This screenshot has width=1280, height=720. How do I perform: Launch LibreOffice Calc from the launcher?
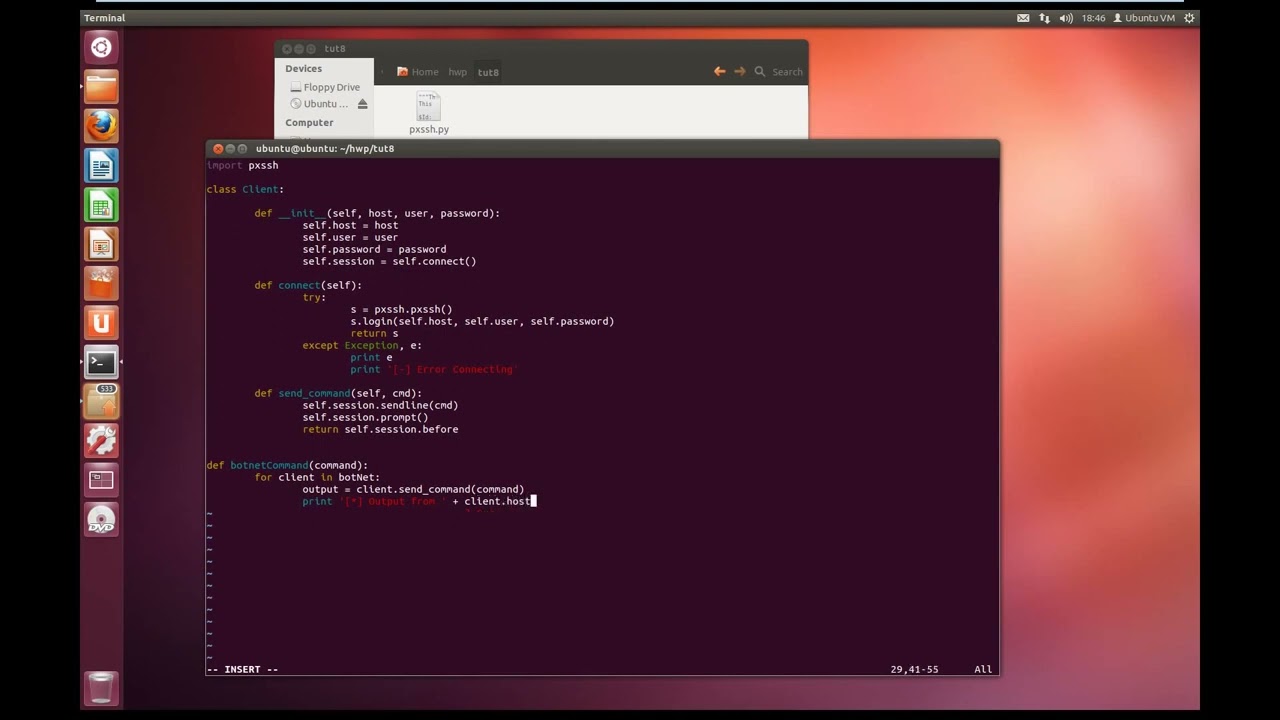click(x=101, y=205)
